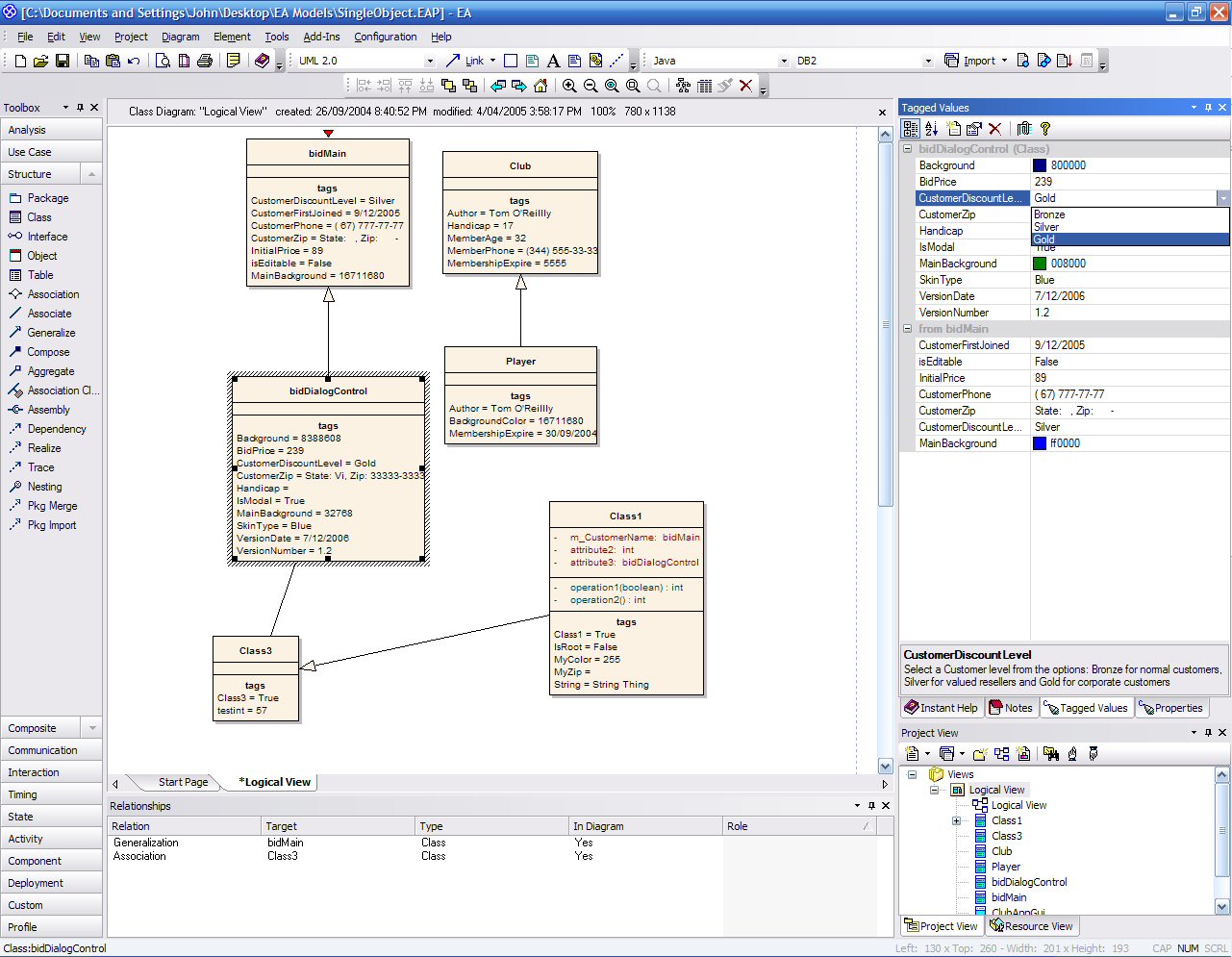Select the Nesting tool in Toolbox

pos(44,487)
